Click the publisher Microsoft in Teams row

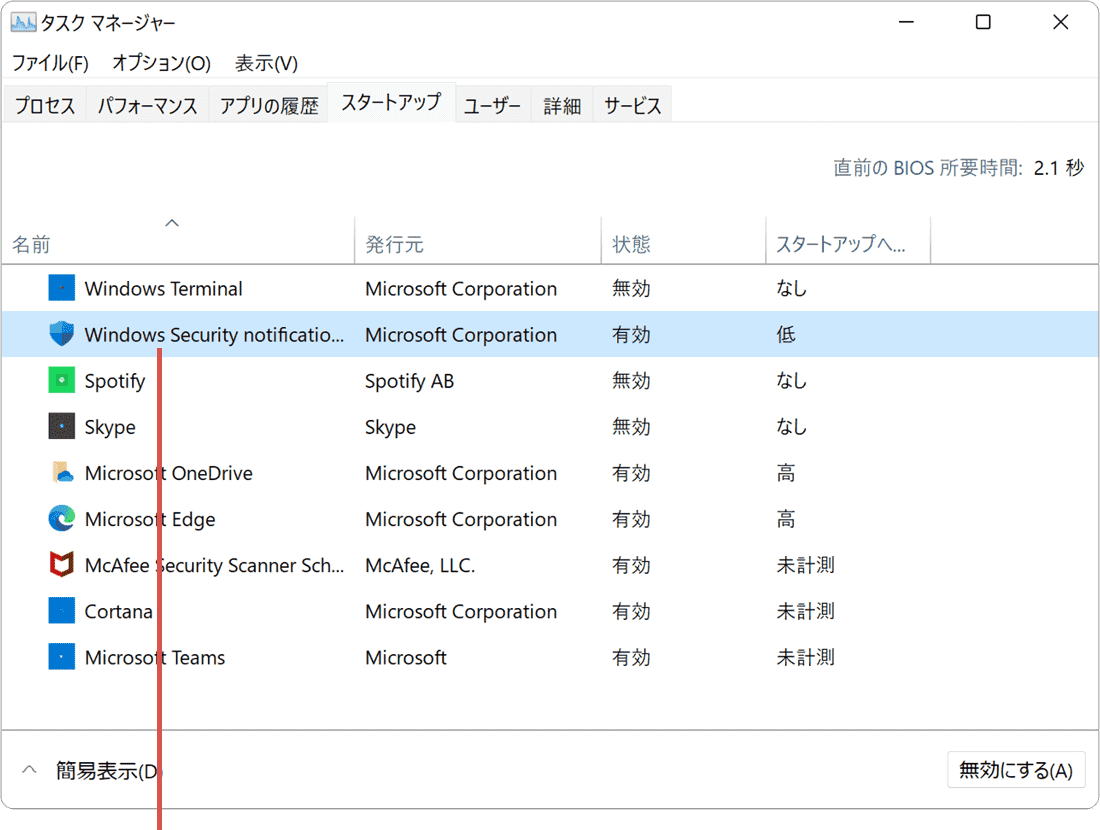[x=406, y=657]
